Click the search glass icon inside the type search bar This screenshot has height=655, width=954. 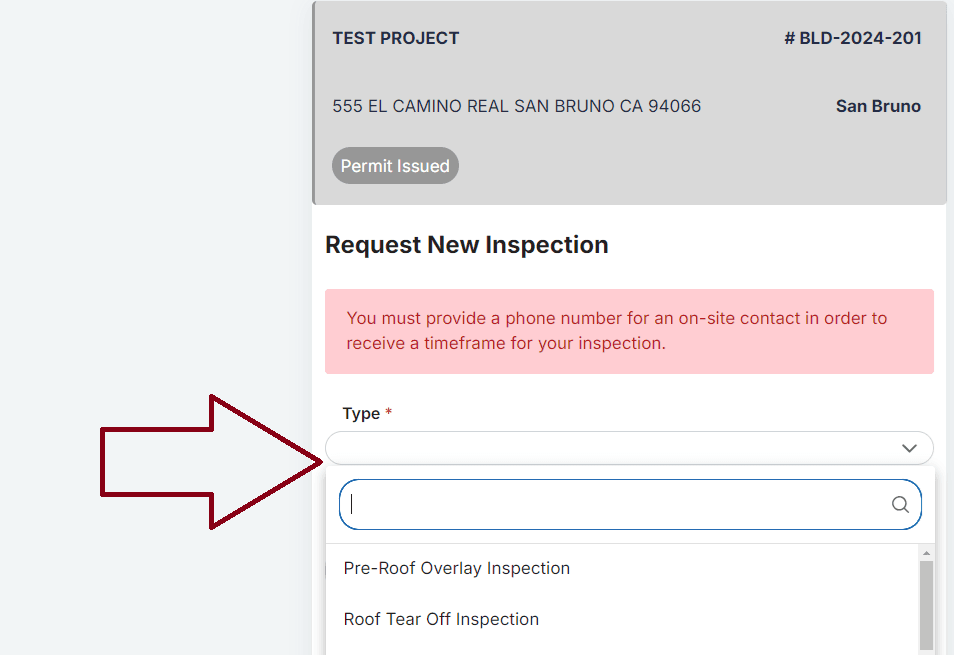pyautogui.click(x=899, y=505)
